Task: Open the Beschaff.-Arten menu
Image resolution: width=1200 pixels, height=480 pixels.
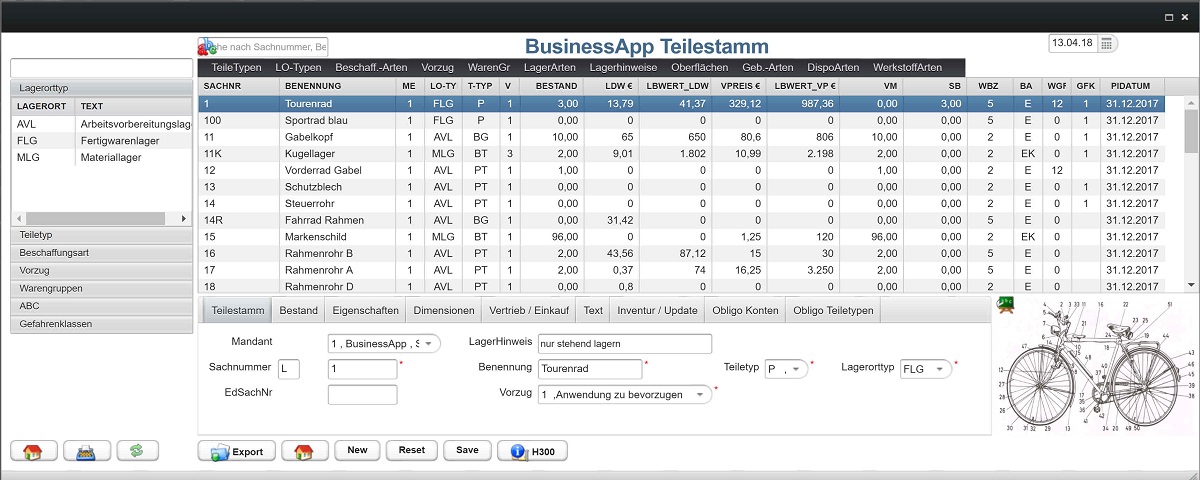Action: pyautogui.click(x=372, y=67)
